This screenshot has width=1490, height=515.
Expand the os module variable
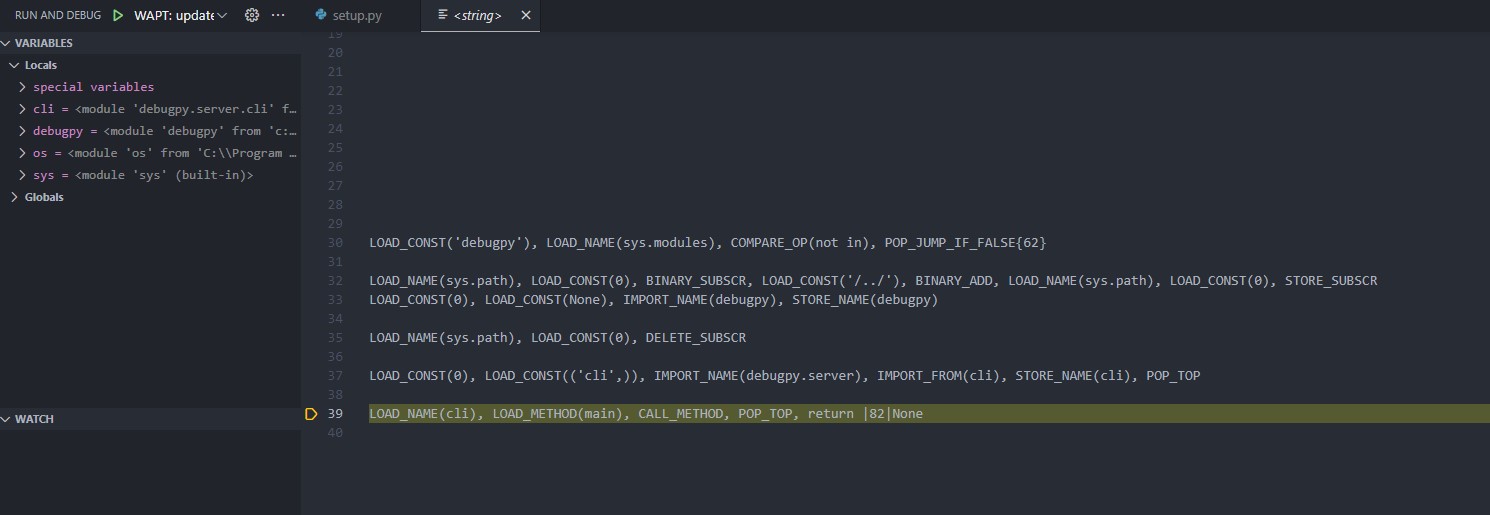tap(23, 153)
